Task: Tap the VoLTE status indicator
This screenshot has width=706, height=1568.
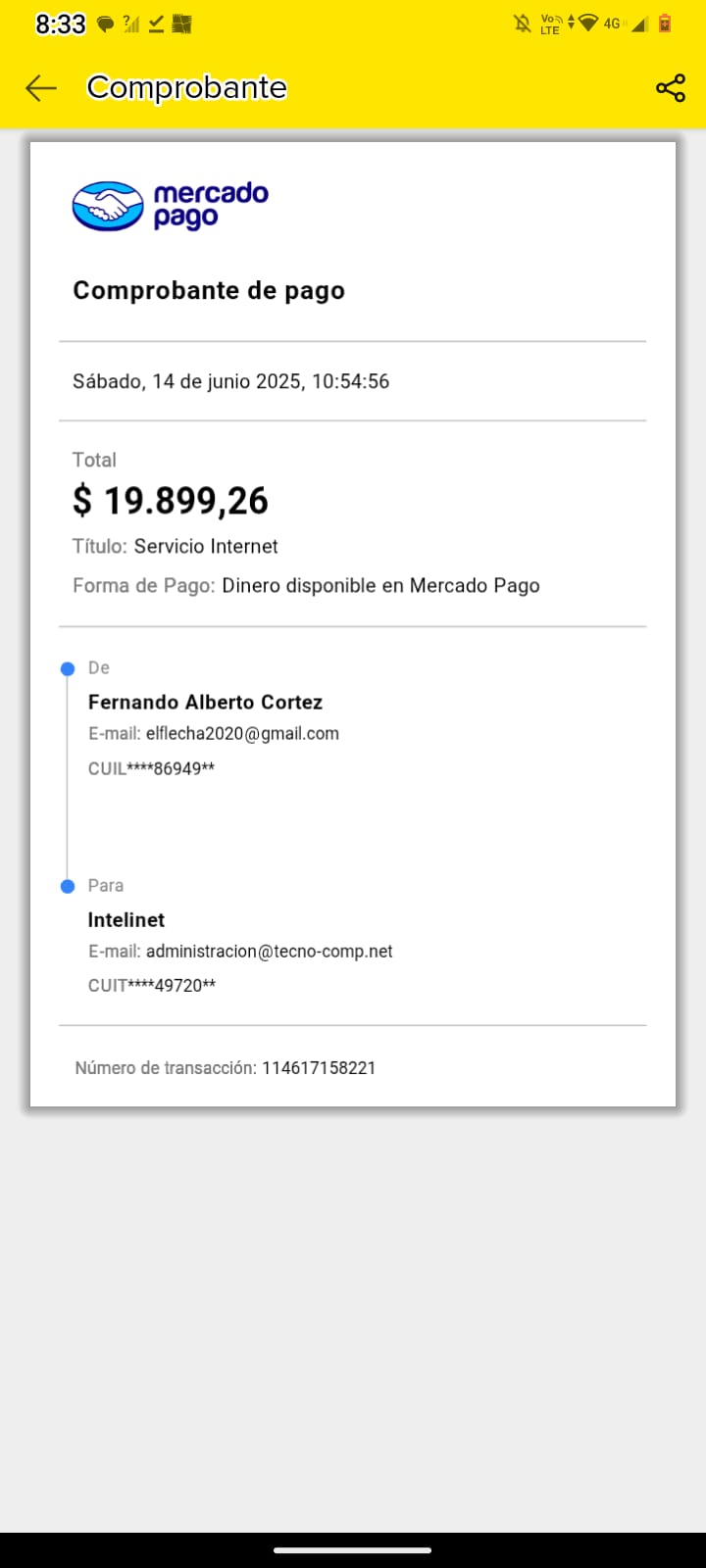Action: (551, 24)
